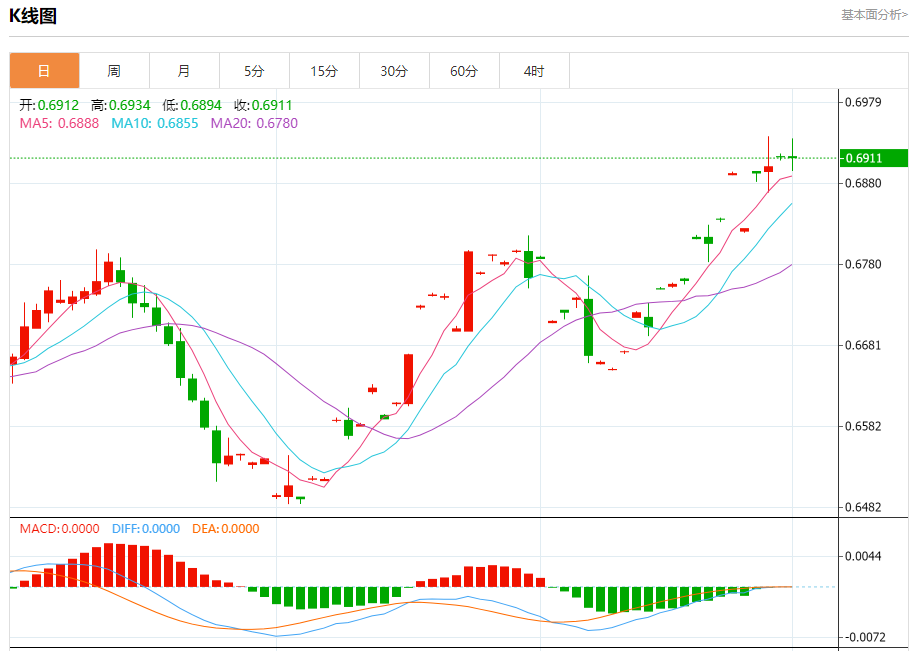Open the 月 monthly chart tab
Screen dimensions: 916x651
[184, 71]
